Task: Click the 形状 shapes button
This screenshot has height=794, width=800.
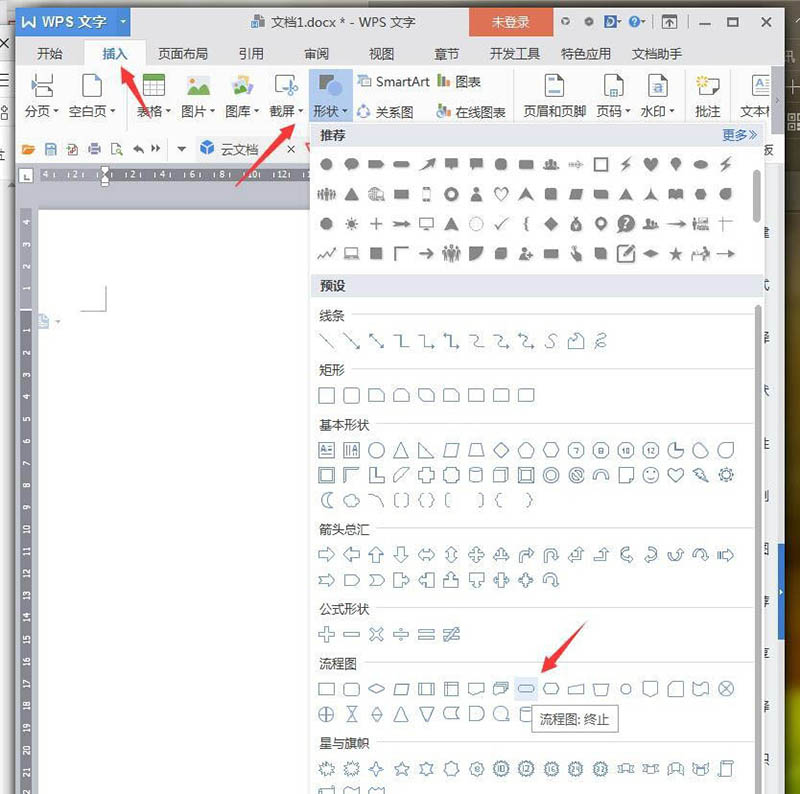Action: (330, 96)
